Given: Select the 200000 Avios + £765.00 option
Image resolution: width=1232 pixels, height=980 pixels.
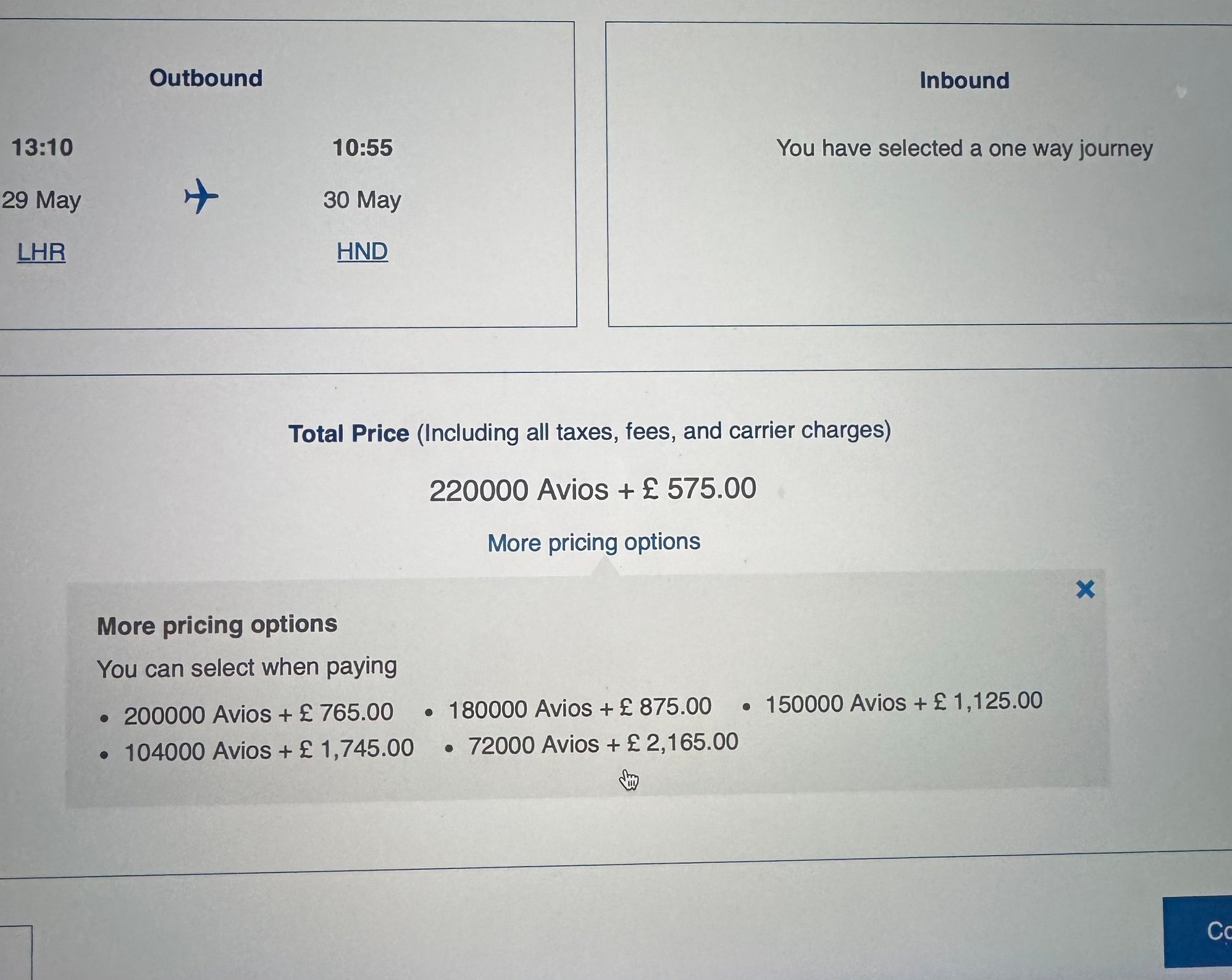Looking at the screenshot, I should pyautogui.click(x=258, y=714).
